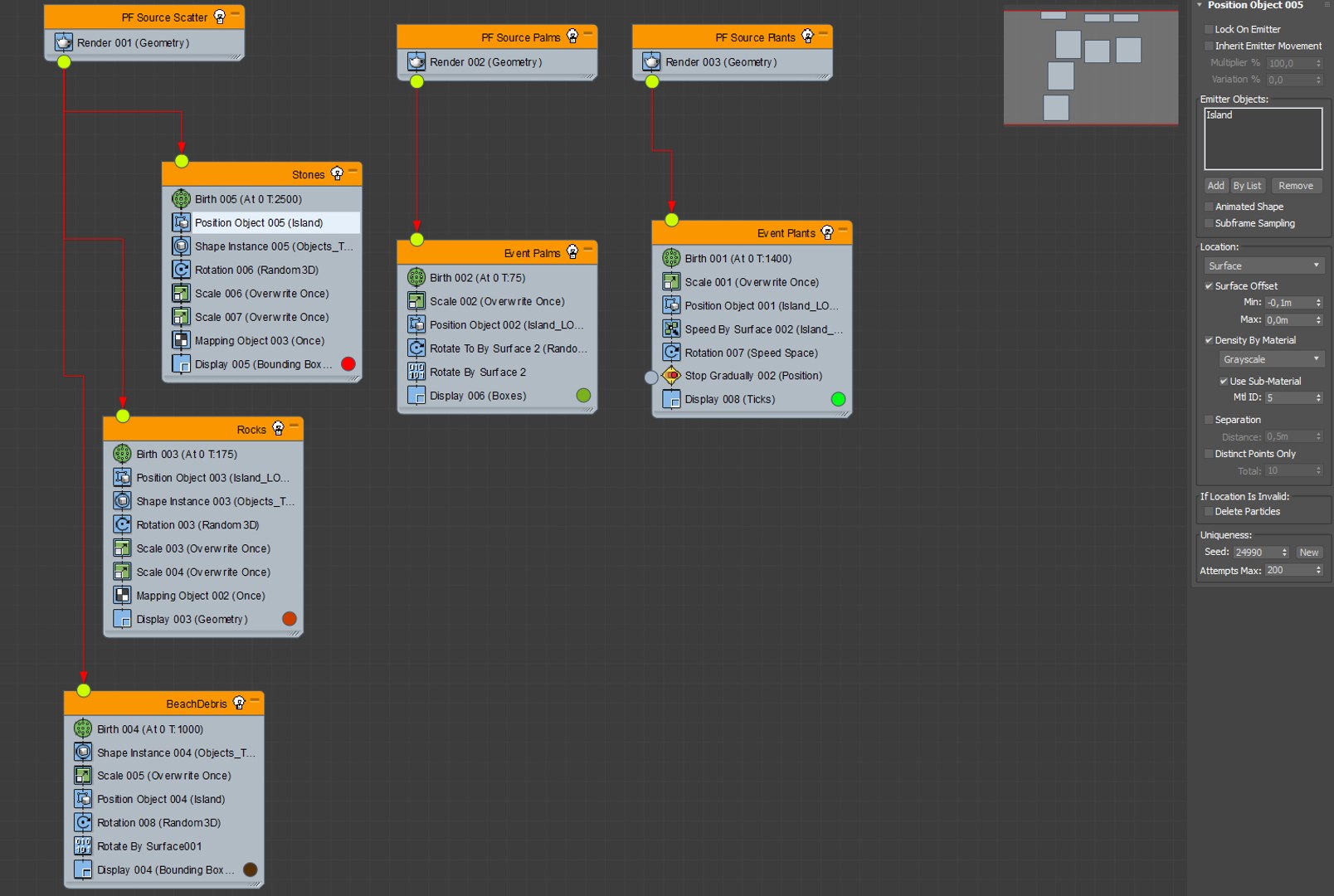
Task: Collapse the Rocks event box
Action: pyautogui.click(x=294, y=426)
